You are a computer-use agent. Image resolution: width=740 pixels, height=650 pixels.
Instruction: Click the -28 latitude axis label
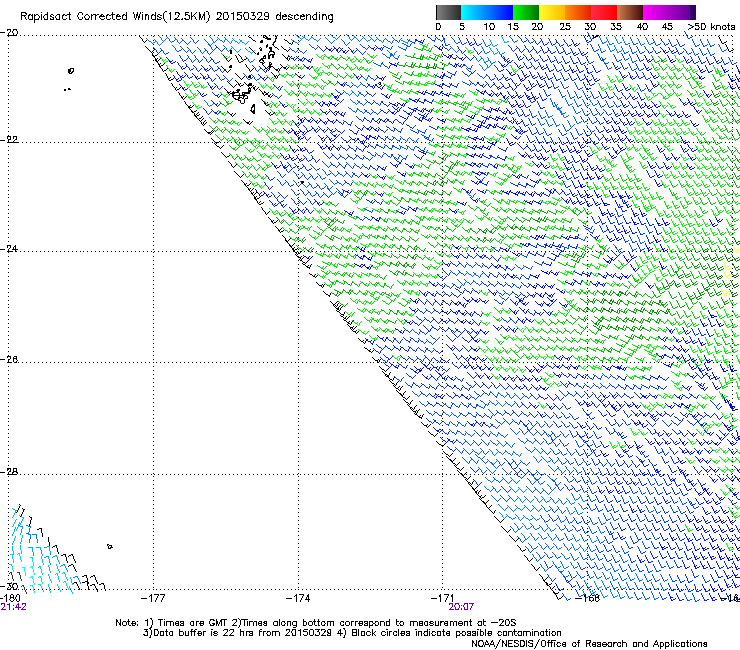pos(9,472)
